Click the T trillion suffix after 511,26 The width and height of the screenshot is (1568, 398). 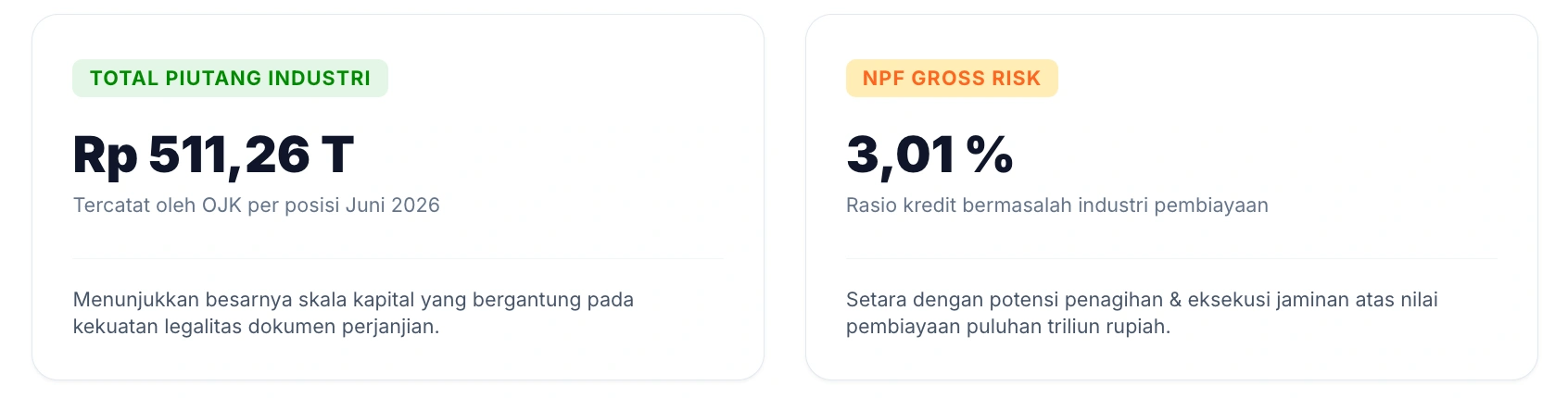coord(338,155)
